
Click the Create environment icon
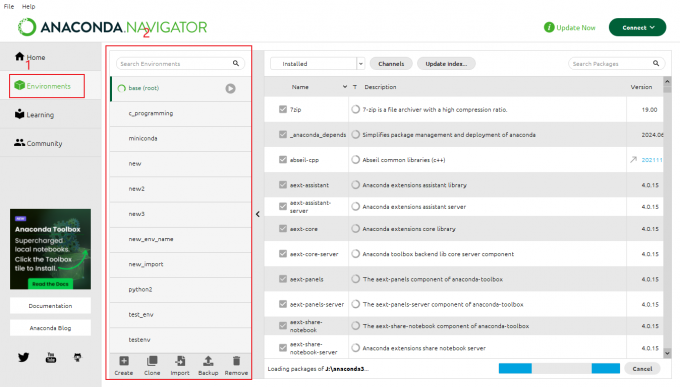124,361
